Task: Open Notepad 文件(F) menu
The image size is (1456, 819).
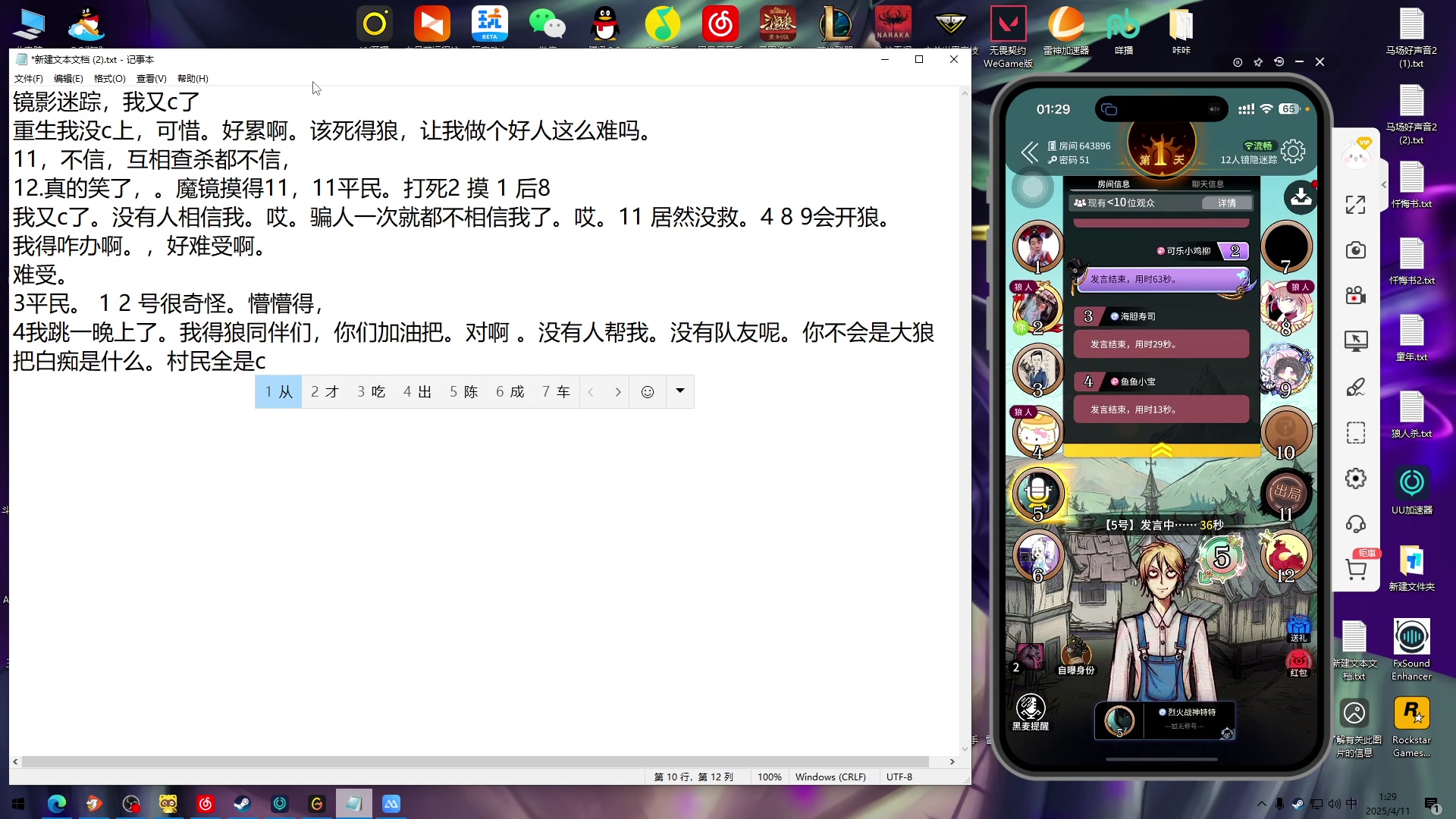Action: 28,79
